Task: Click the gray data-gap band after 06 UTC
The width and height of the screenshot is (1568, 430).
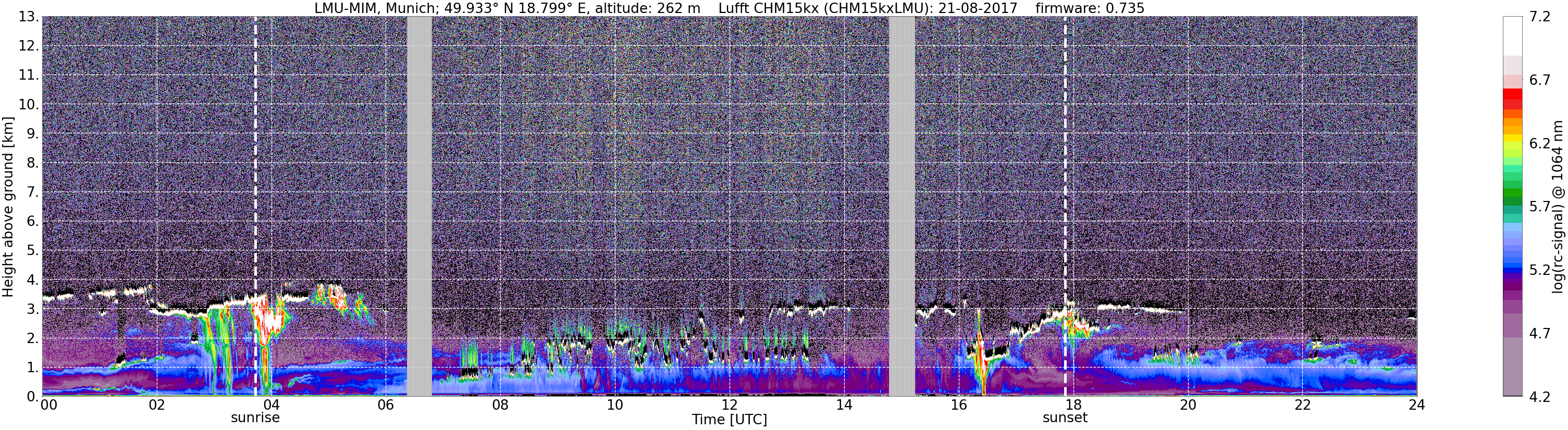Action: [x=419, y=206]
